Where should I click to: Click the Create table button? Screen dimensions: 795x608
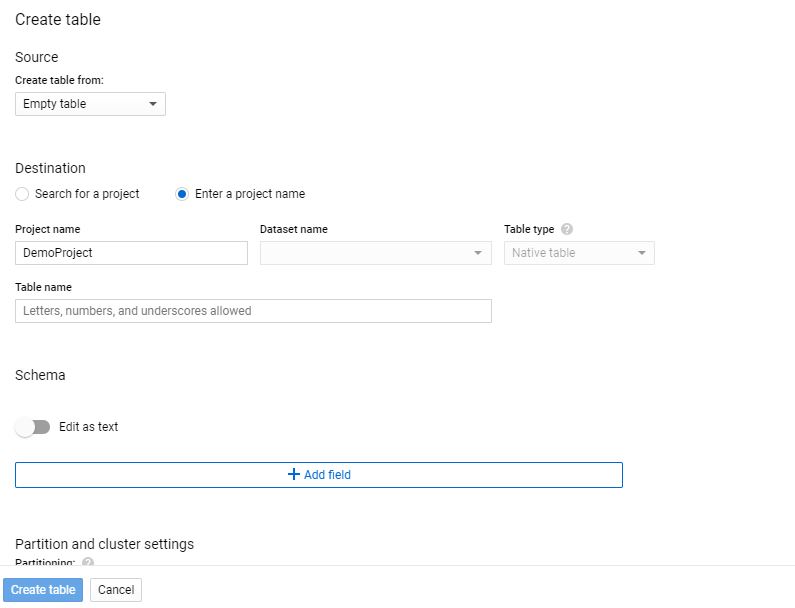click(x=43, y=590)
